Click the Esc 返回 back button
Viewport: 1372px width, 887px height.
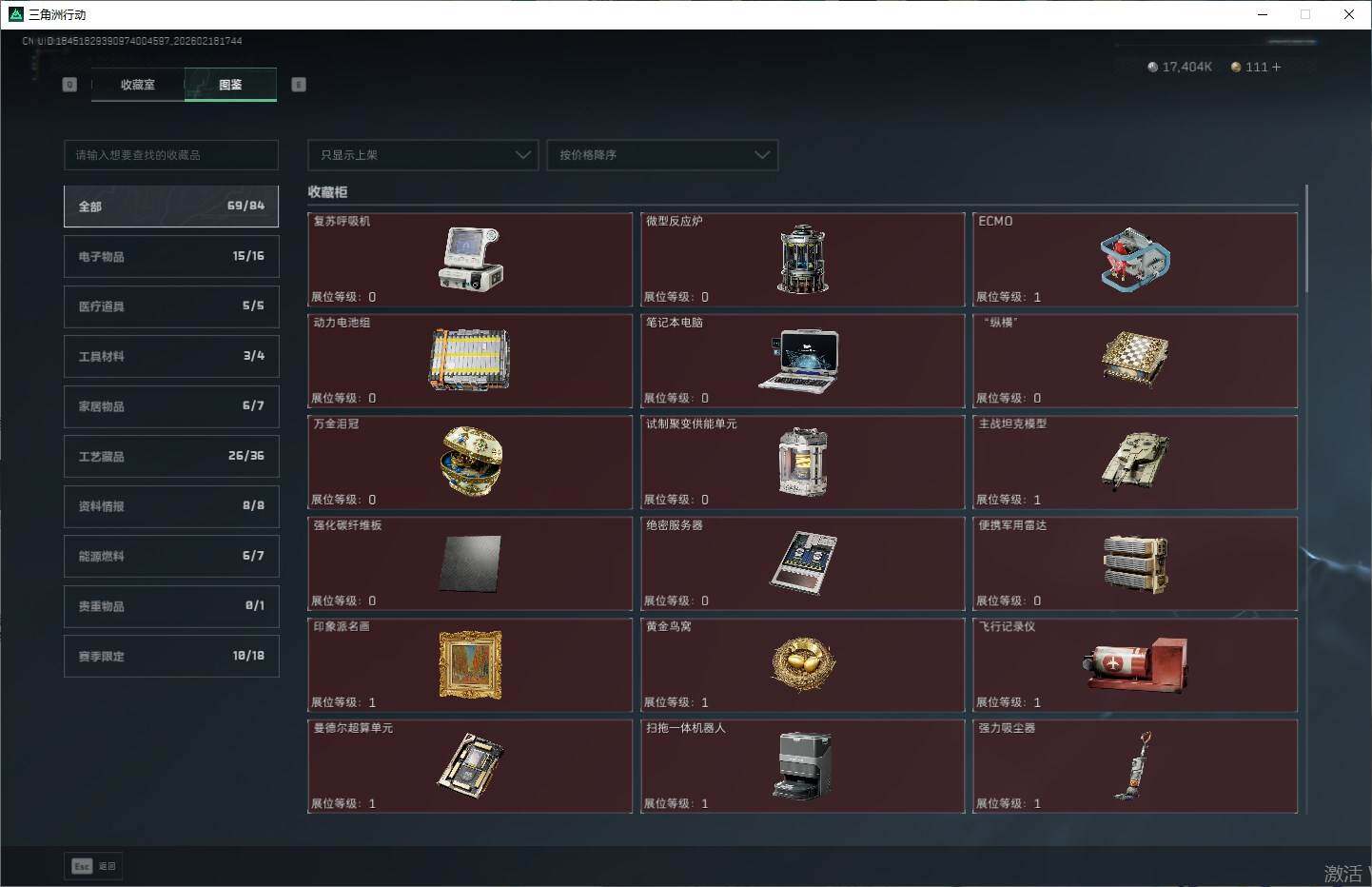click(94, 866)
